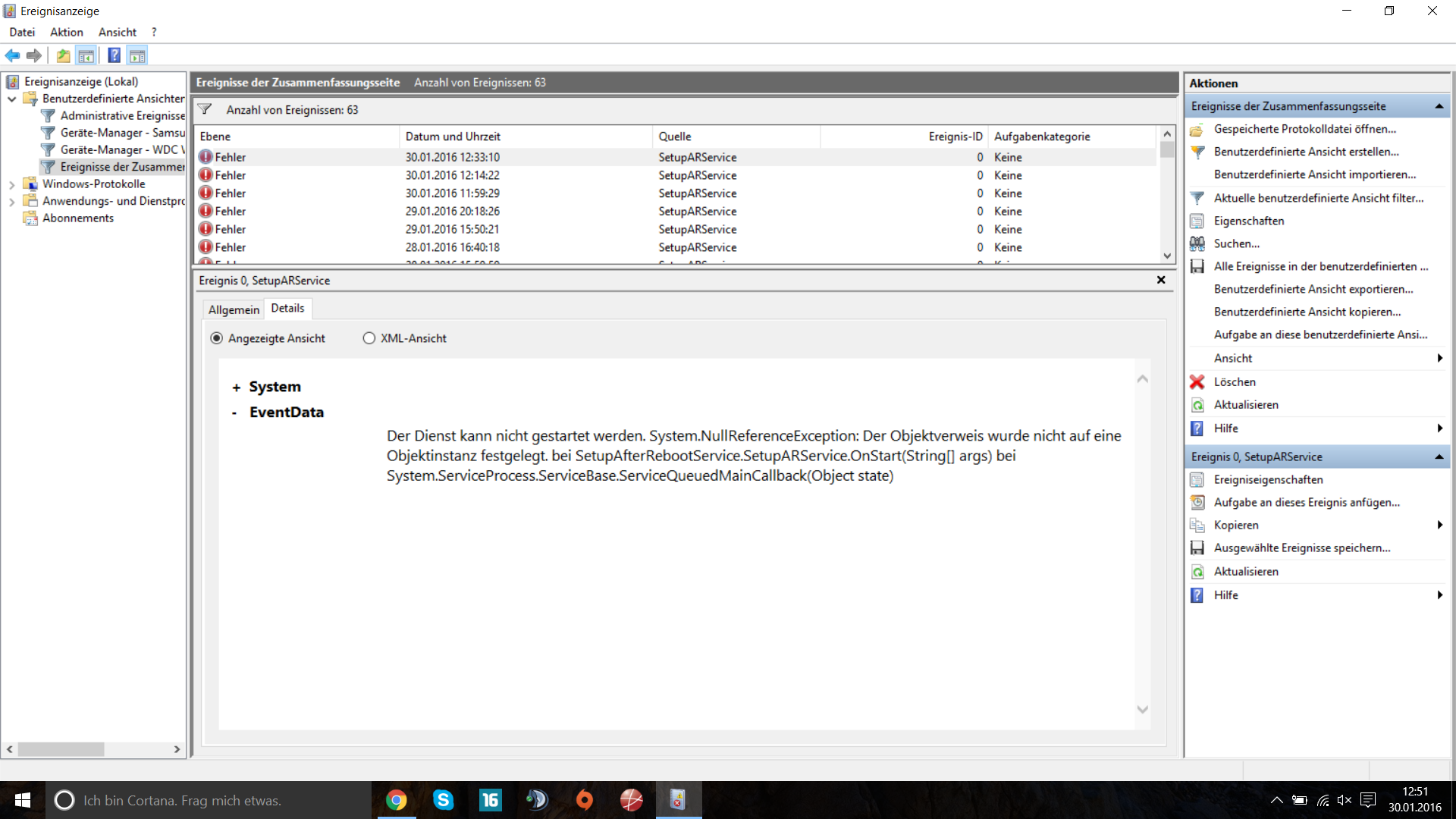The height and width of the screenshot is (819, 1456).
Task: Open the Aktion menu
Action: tap(67, 32)
